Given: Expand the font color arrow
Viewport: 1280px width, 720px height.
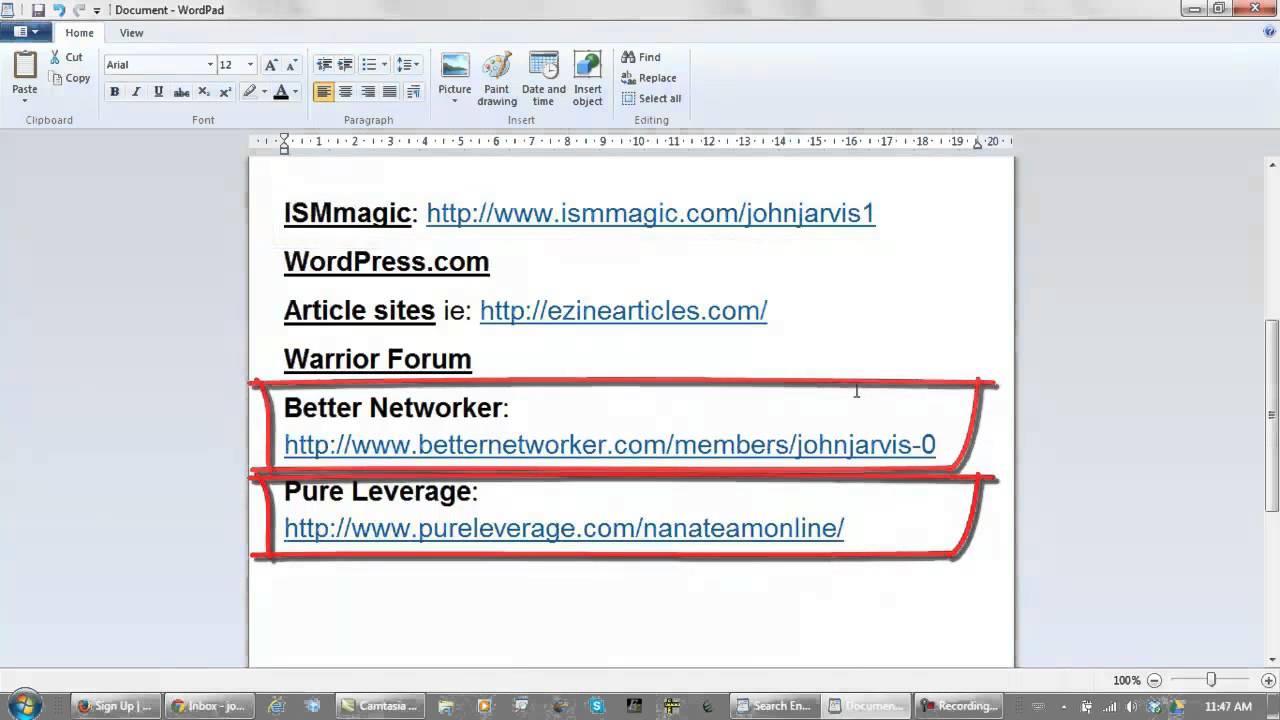Looking at the screenshot, I should 297,92.
